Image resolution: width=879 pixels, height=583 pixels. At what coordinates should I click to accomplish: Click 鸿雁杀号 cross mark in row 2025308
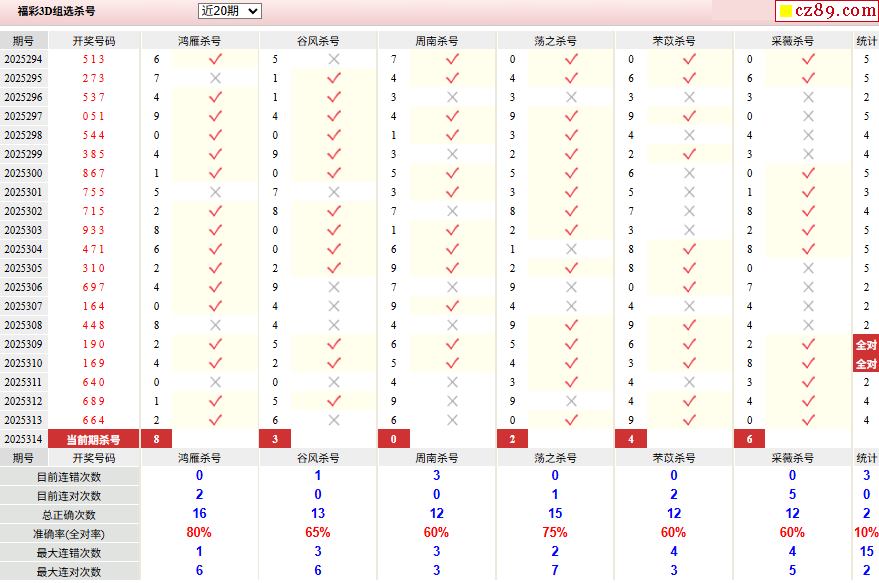215,325
